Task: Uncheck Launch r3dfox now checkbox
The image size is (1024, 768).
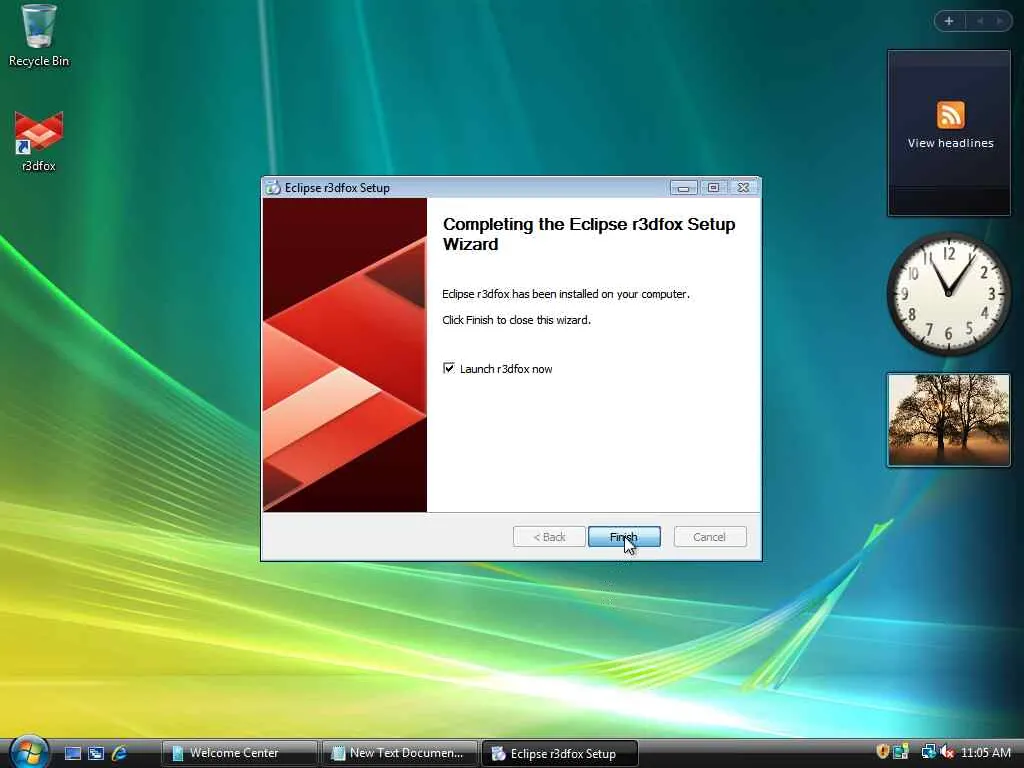Action: point(449,368)
